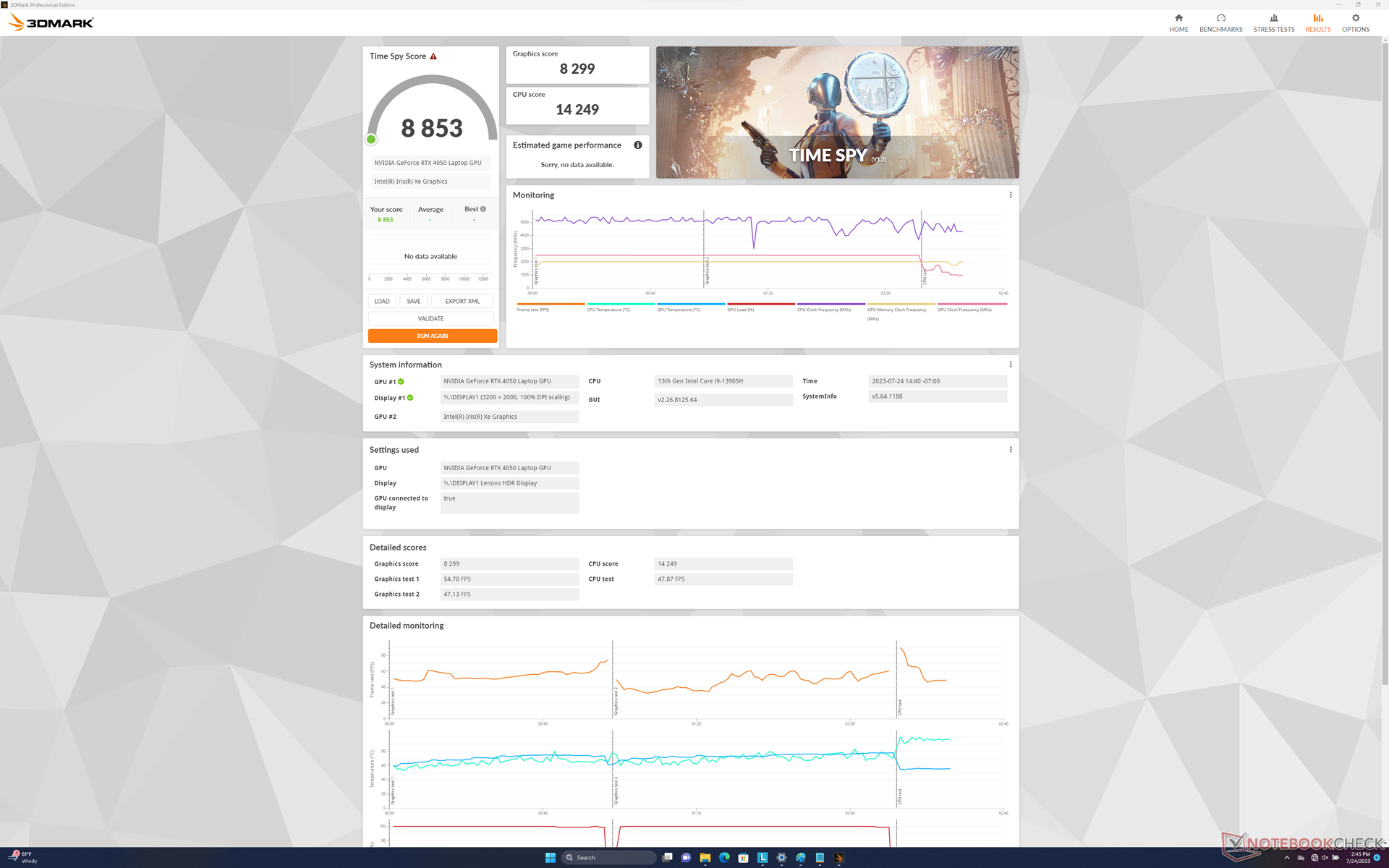
Task: Click the network globe tray icon
Action: click(x=1314, y=858)
